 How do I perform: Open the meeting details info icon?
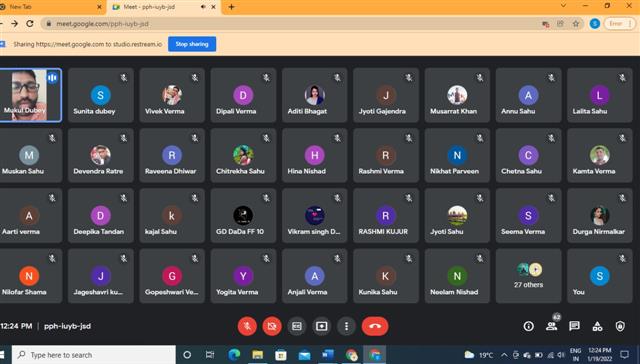(x=529, y=326)
